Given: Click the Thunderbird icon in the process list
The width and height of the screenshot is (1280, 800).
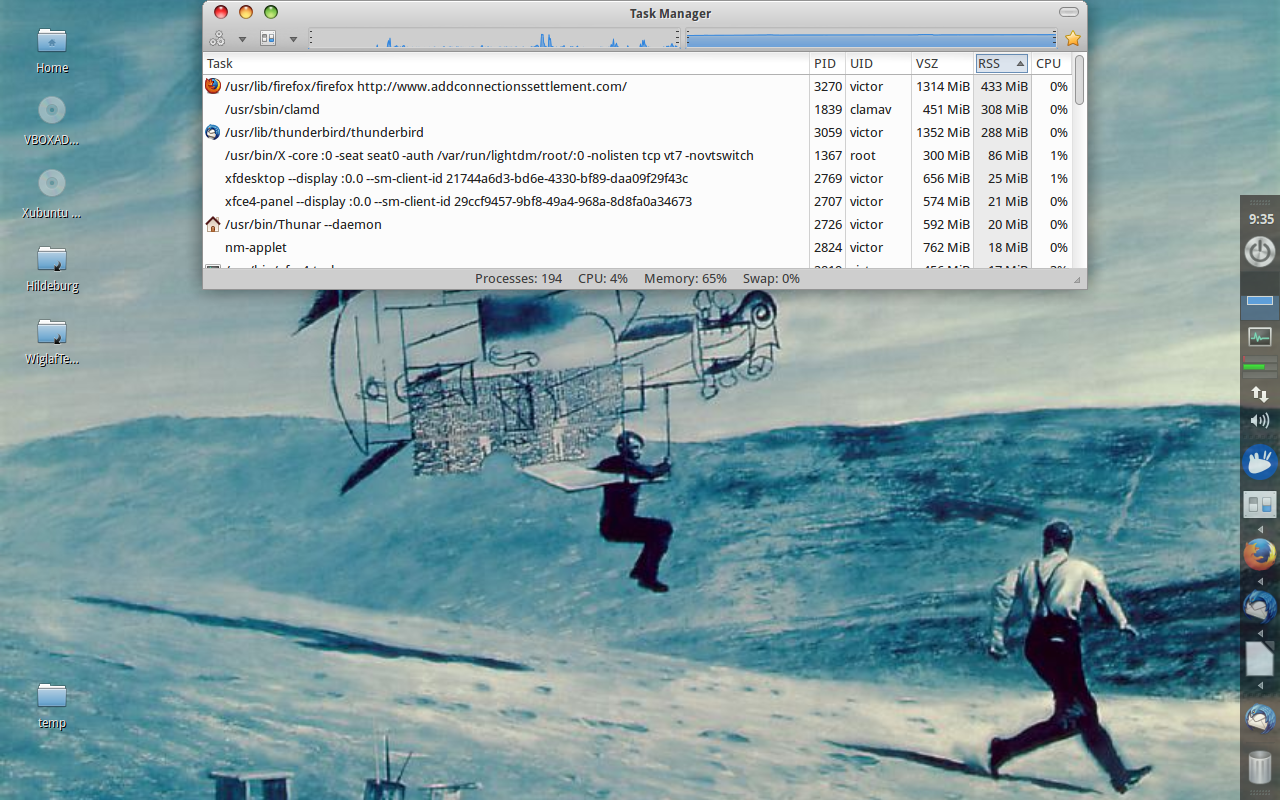Looking at the screenshot, I should [212, 132].
